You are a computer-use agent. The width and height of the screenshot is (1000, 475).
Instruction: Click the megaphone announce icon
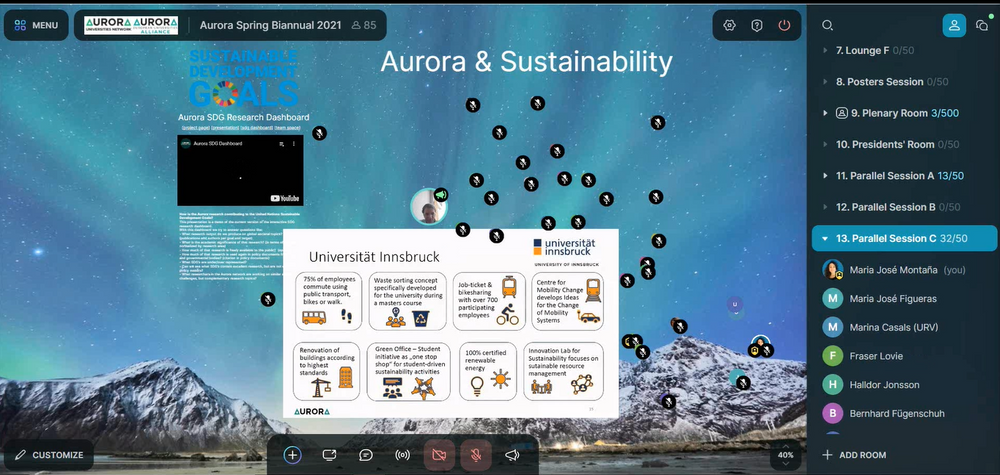512,454
